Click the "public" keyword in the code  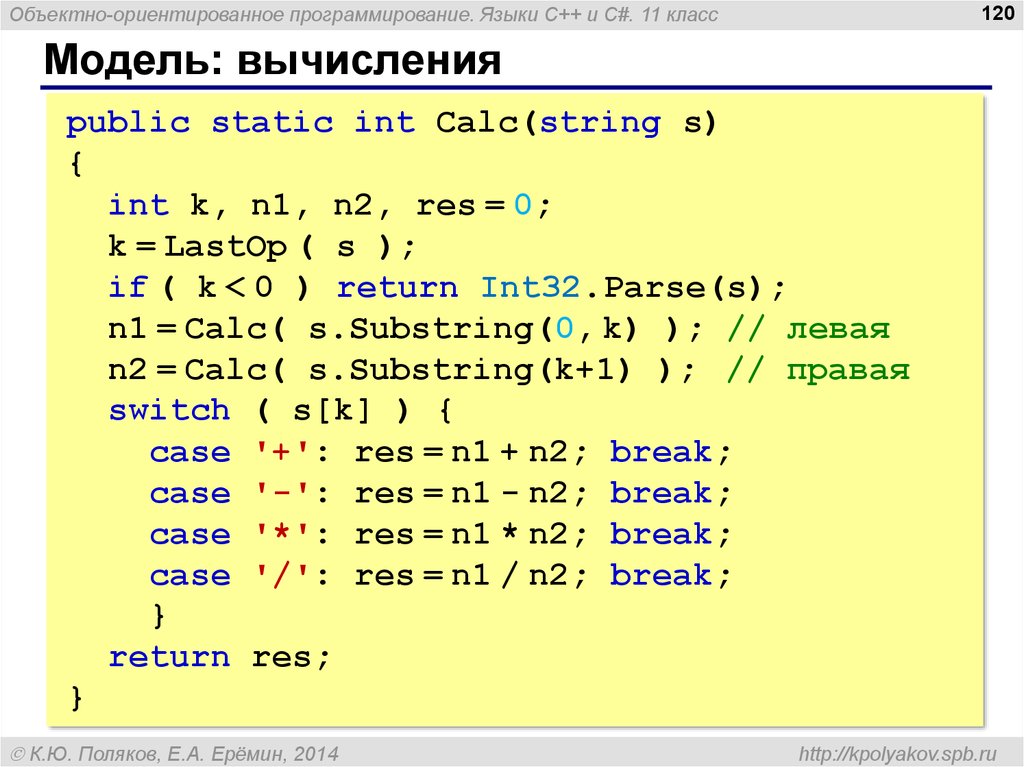coord(127,123)
